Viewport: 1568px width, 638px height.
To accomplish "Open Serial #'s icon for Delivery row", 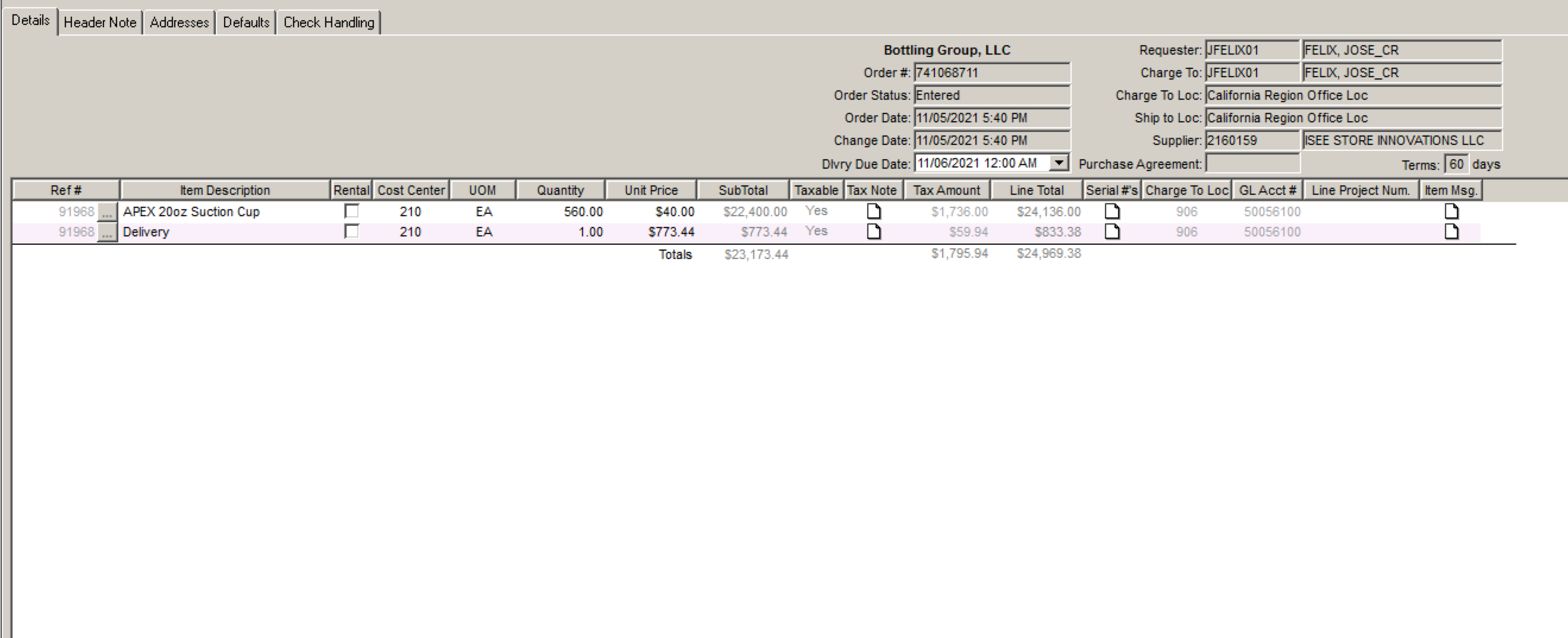I will tap(1112, 232).
